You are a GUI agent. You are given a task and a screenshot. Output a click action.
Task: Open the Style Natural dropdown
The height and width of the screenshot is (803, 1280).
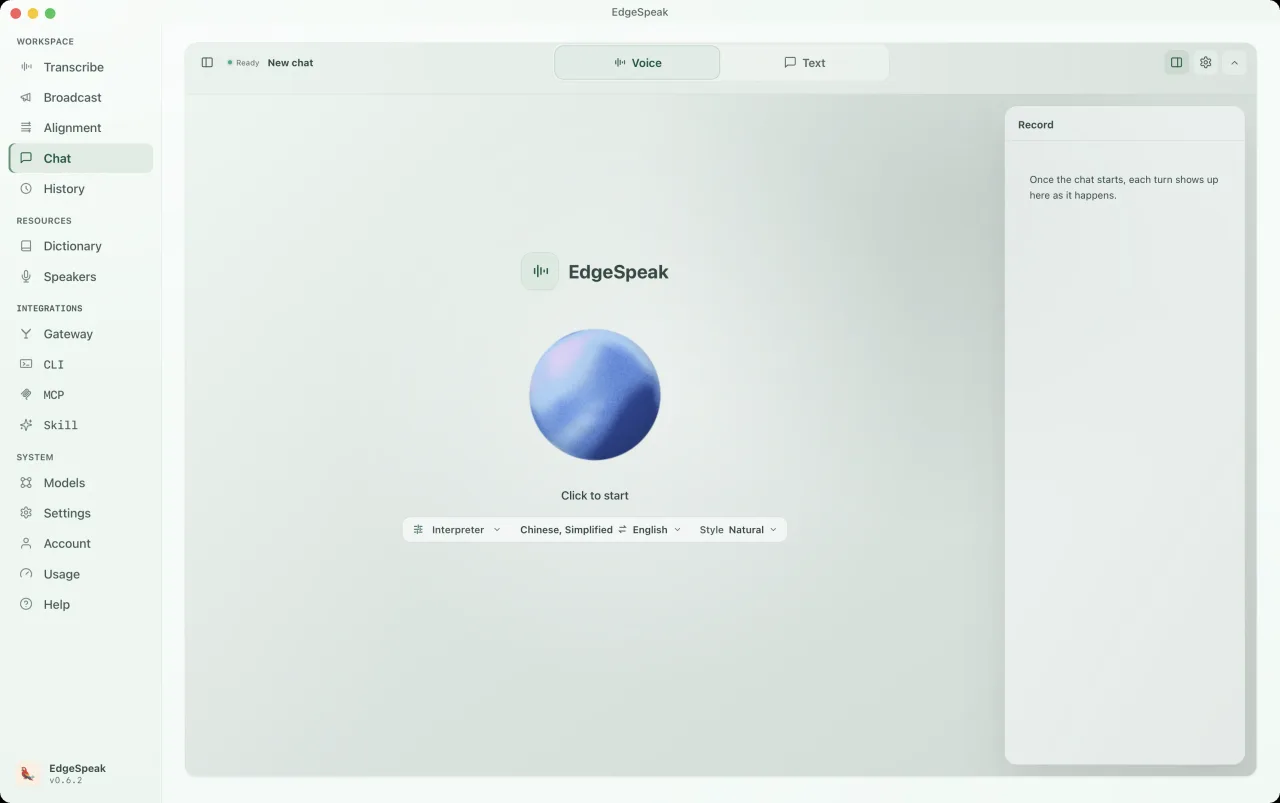[738, 530]
